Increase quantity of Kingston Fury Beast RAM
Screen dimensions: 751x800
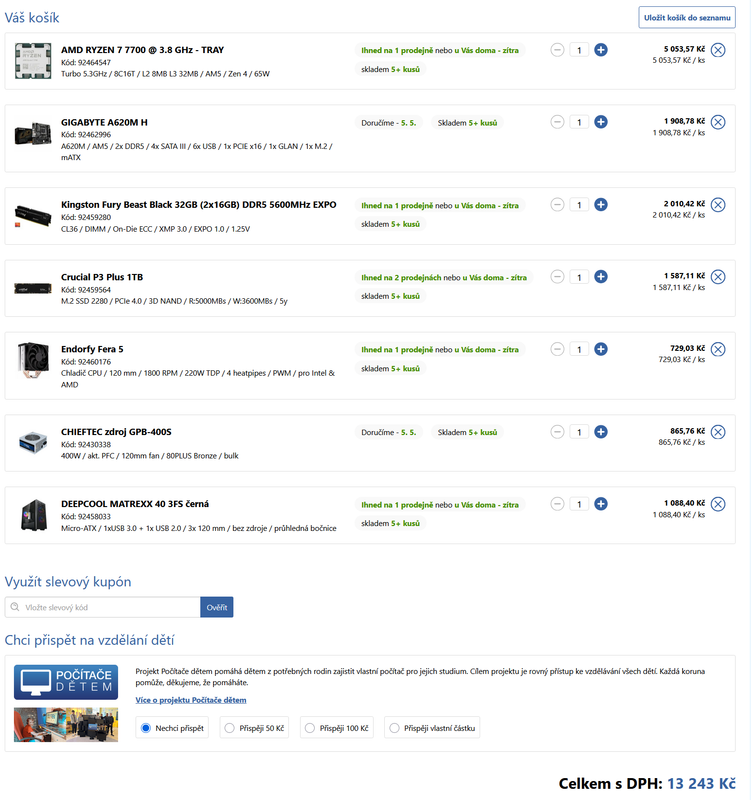(x=601, y=205)
